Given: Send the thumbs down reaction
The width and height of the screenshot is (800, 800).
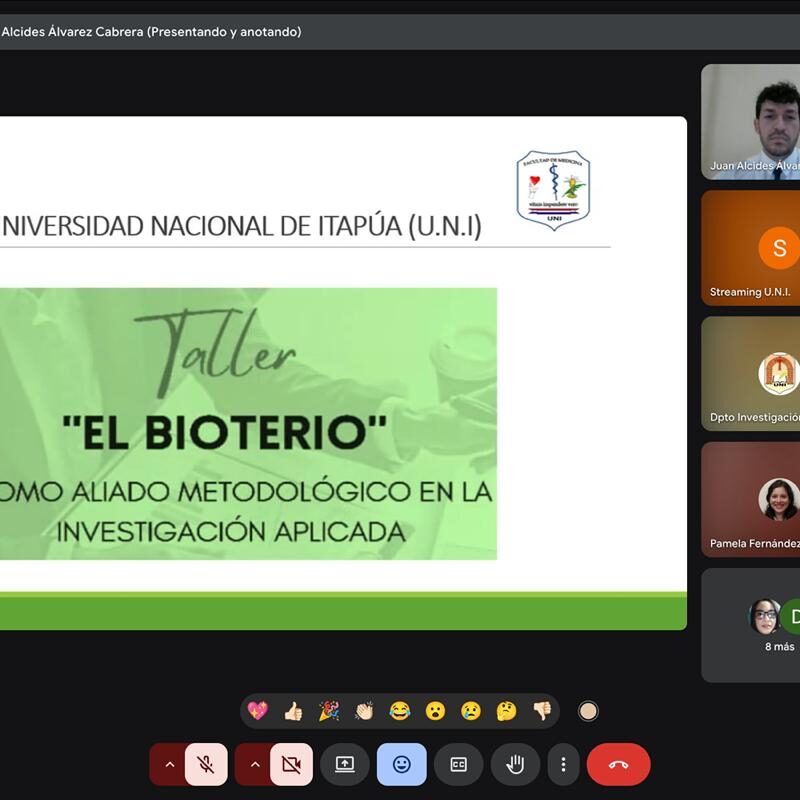Looking at the screenshot, I should pyautogui.click(x=542, y=711).
